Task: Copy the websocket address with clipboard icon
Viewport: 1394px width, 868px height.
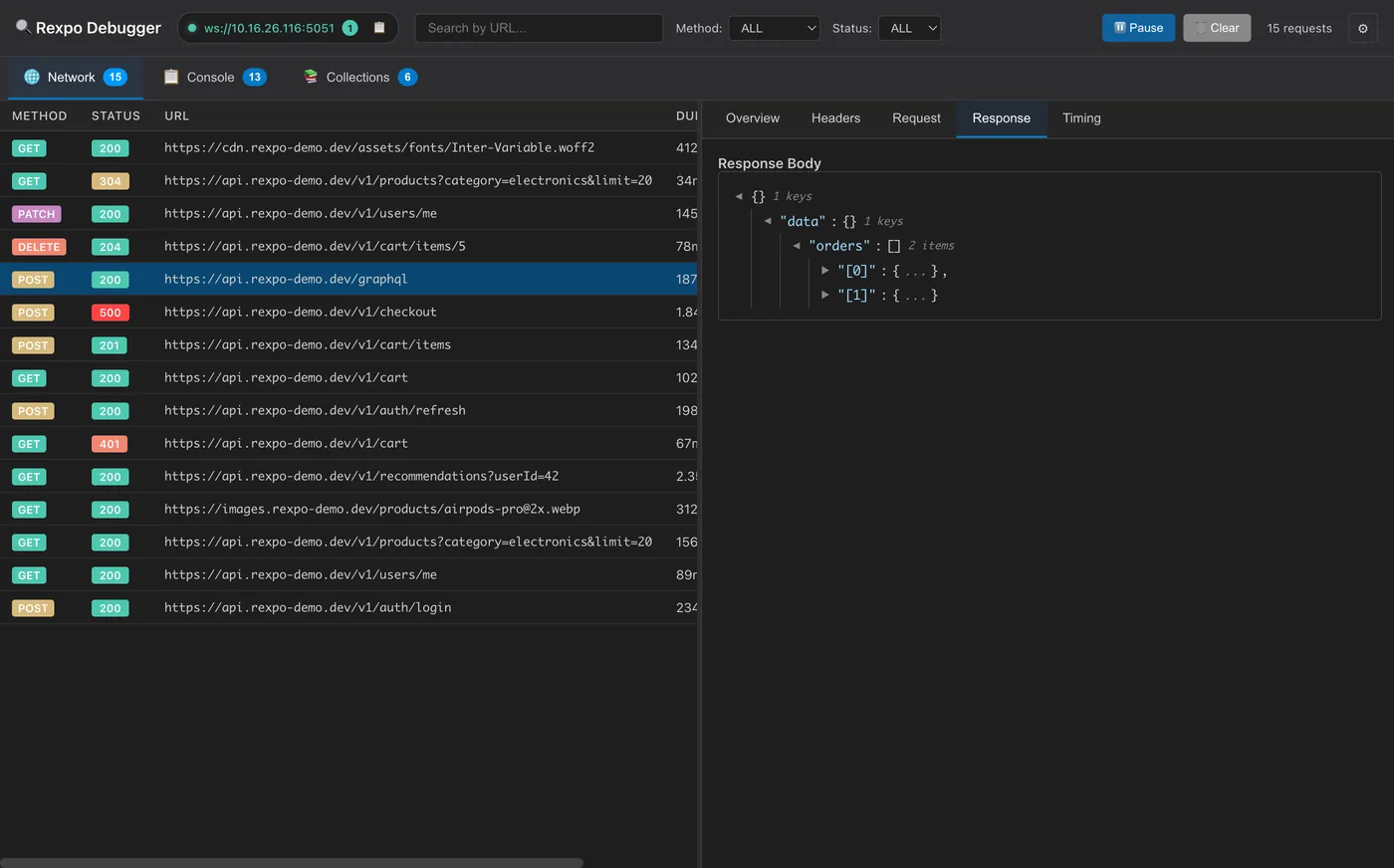Action: click(x=379, y=28)
